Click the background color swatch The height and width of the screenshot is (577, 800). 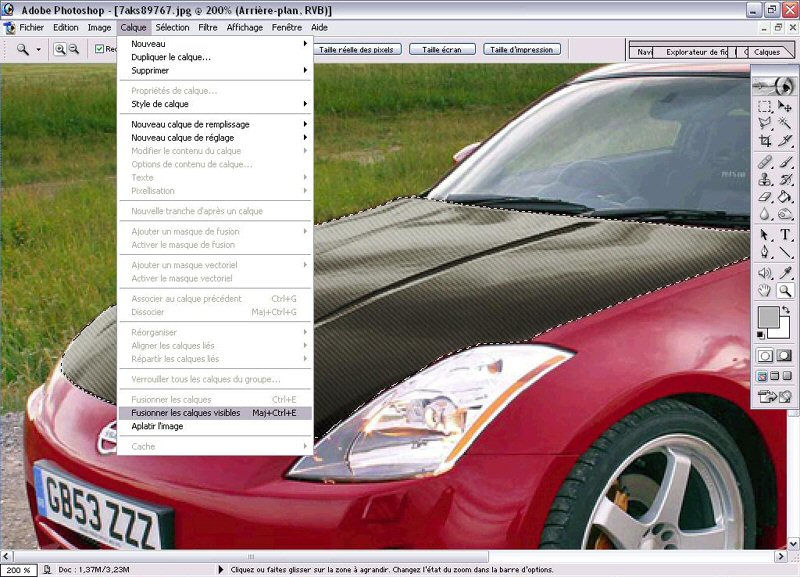pyautogui.click(x=783, y=332)
